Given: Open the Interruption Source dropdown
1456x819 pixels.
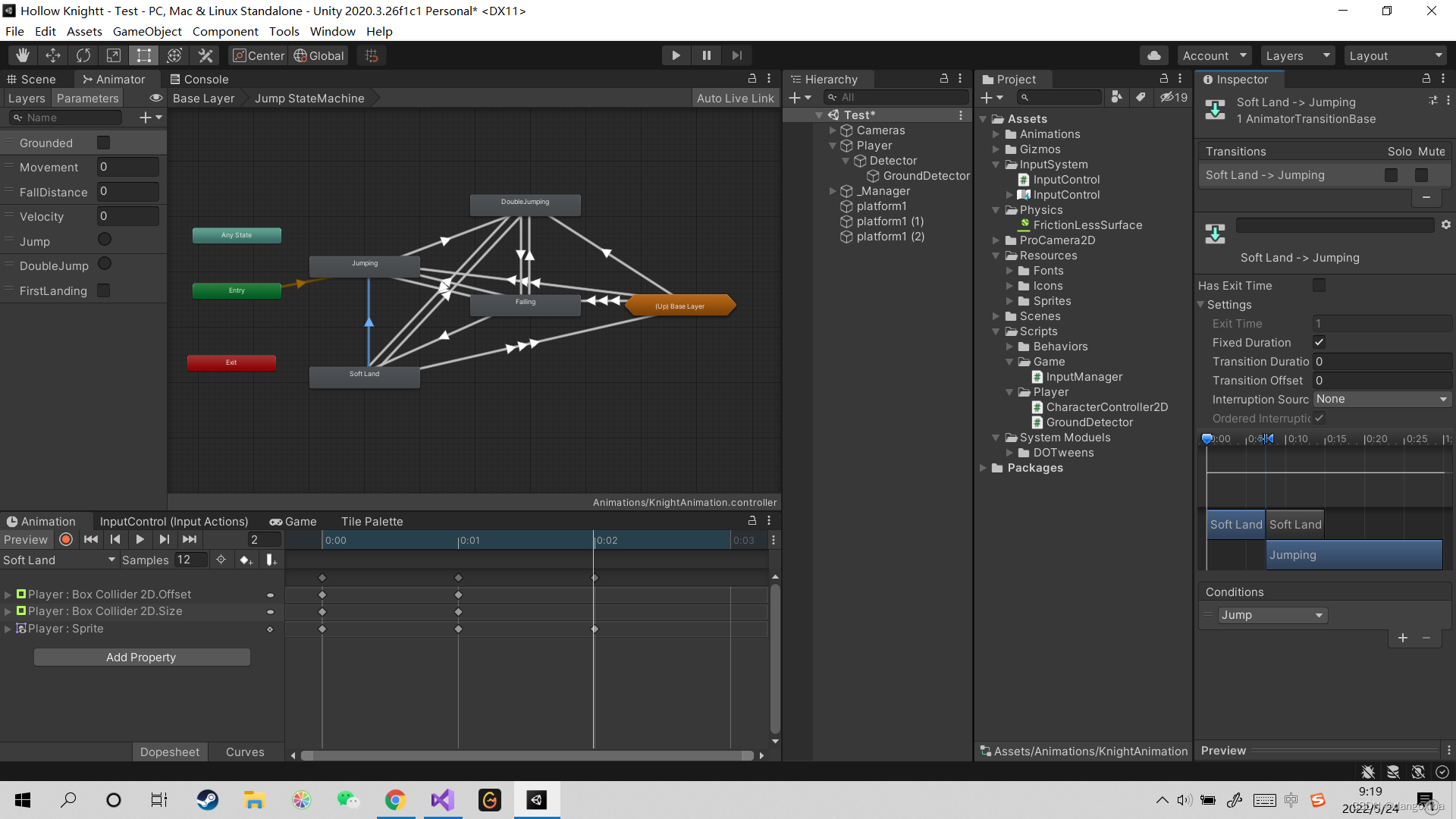Looking at the screenshot, I should click(x=1382, y=400).
